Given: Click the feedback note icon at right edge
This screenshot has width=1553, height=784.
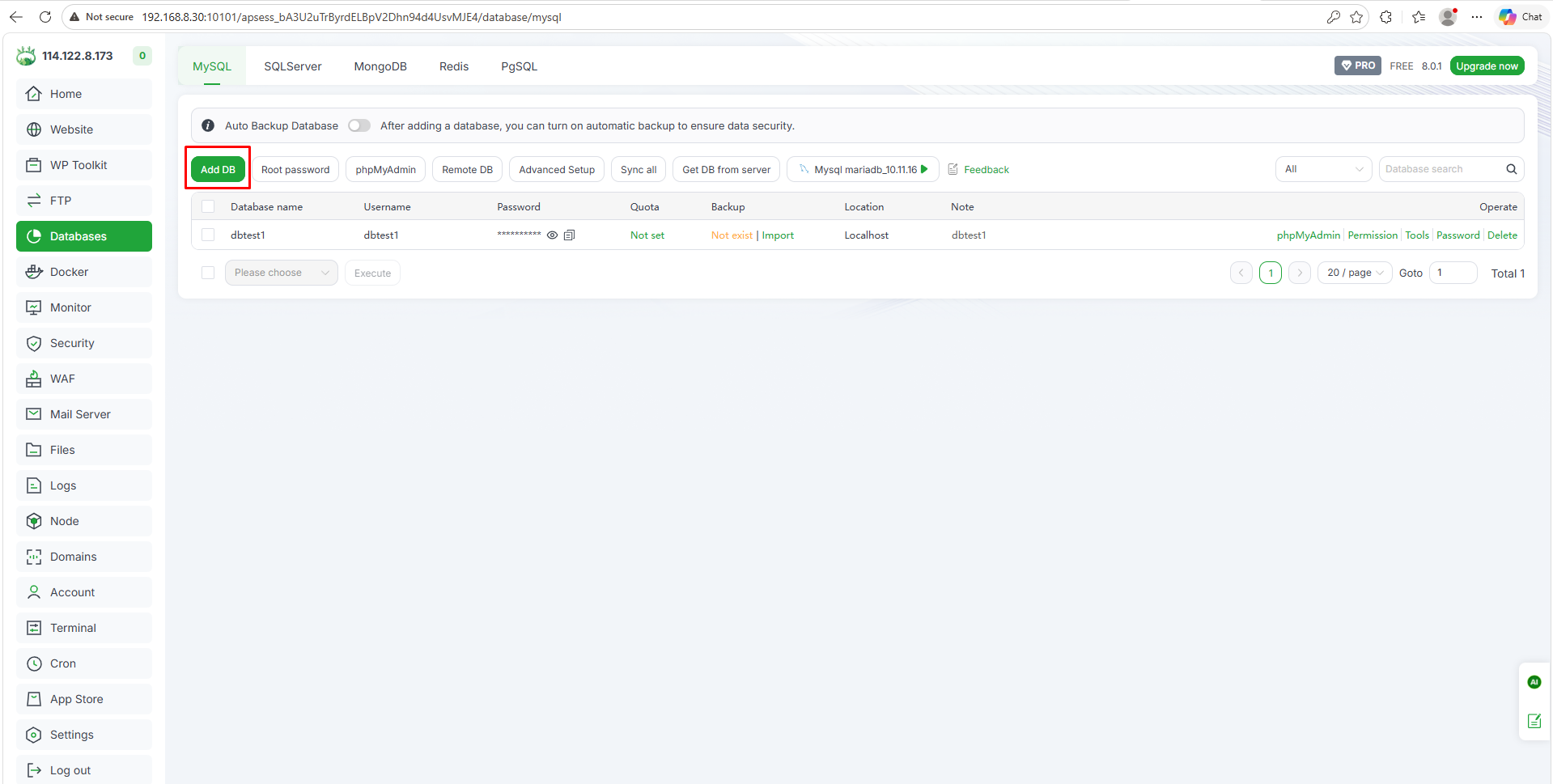Looking at the screenshot, I should point(1534,721).
